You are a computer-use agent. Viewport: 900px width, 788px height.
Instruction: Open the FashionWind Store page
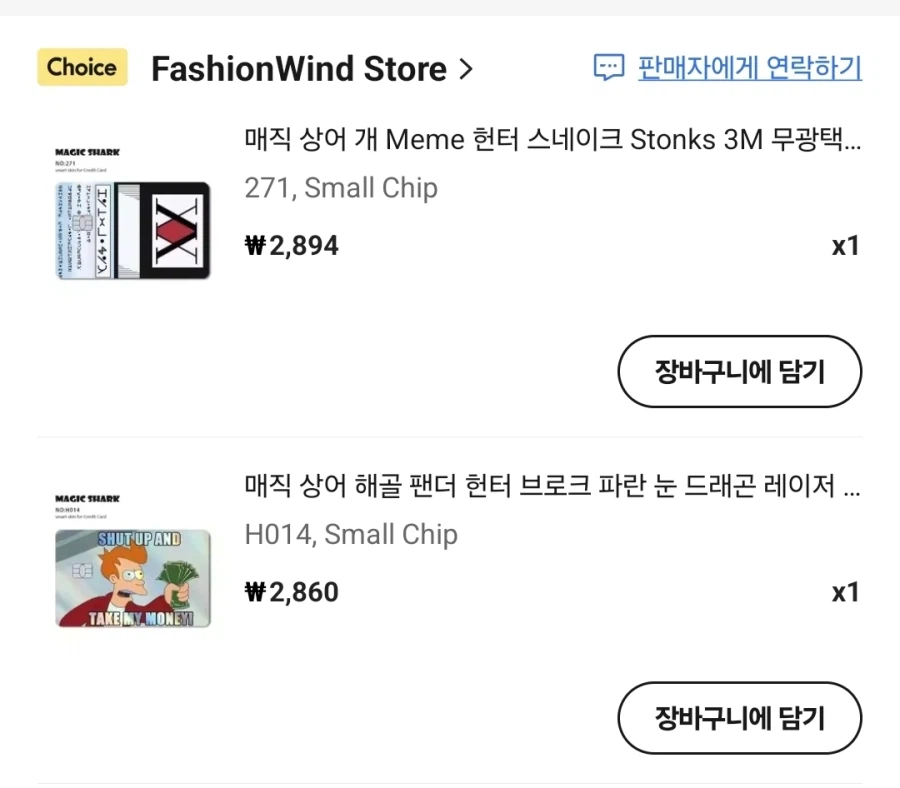pos(298,69)
